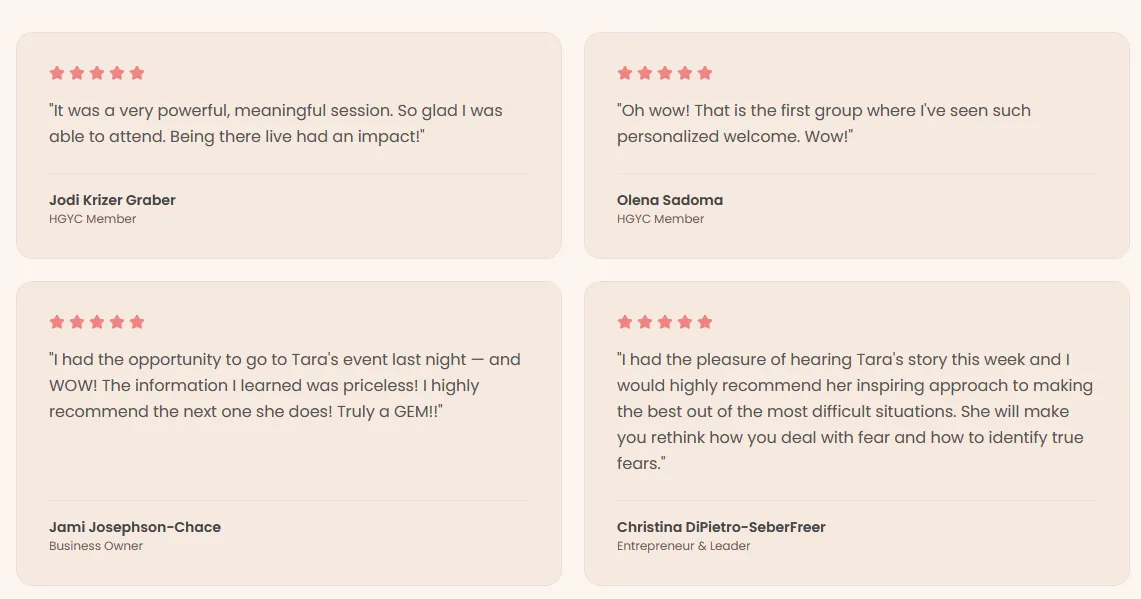1141x599 pixels.
Task: Click the second star in Jami Josephson-Chace's review
Action: pos(77,322)
